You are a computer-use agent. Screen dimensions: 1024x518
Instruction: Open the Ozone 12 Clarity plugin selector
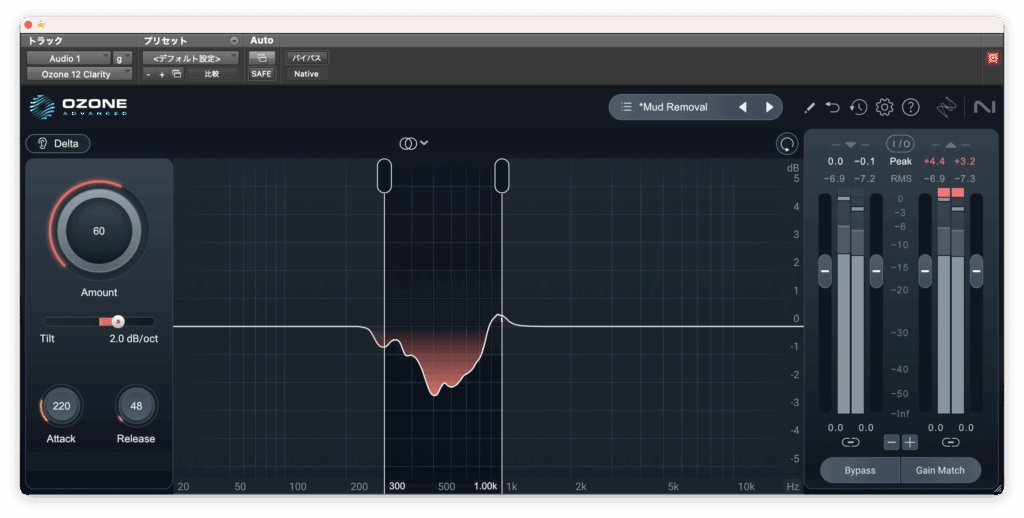(x=79, y=74)
